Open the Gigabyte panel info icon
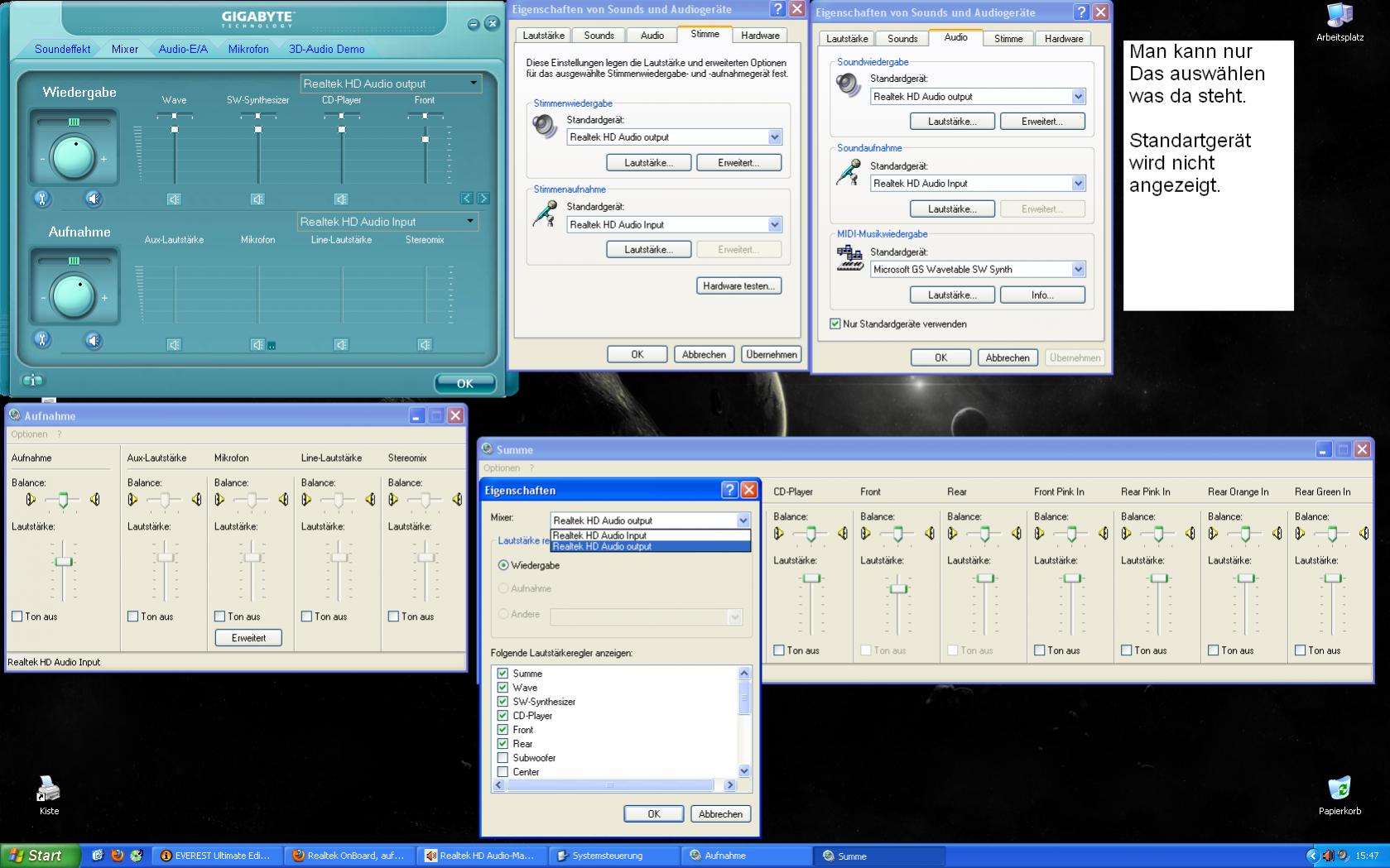Screen dimensions: 1390x868 tap(33, 381)
